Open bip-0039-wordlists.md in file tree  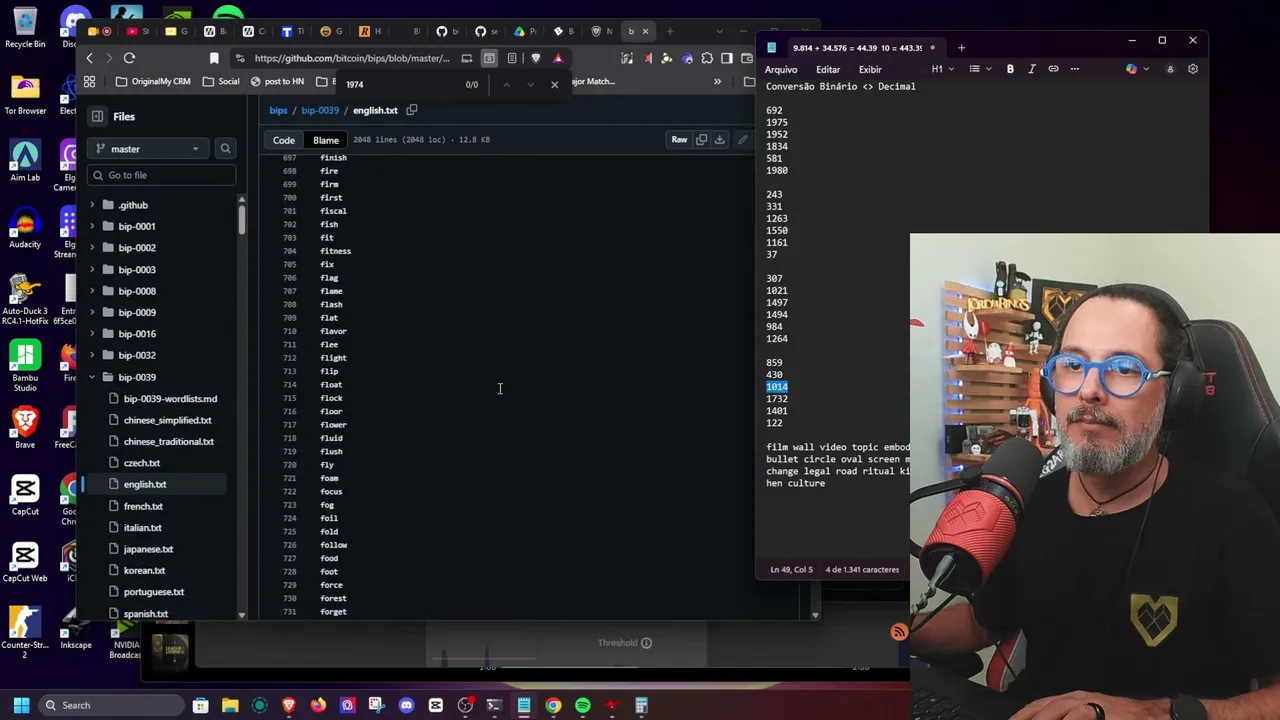(x=170, y=399)
